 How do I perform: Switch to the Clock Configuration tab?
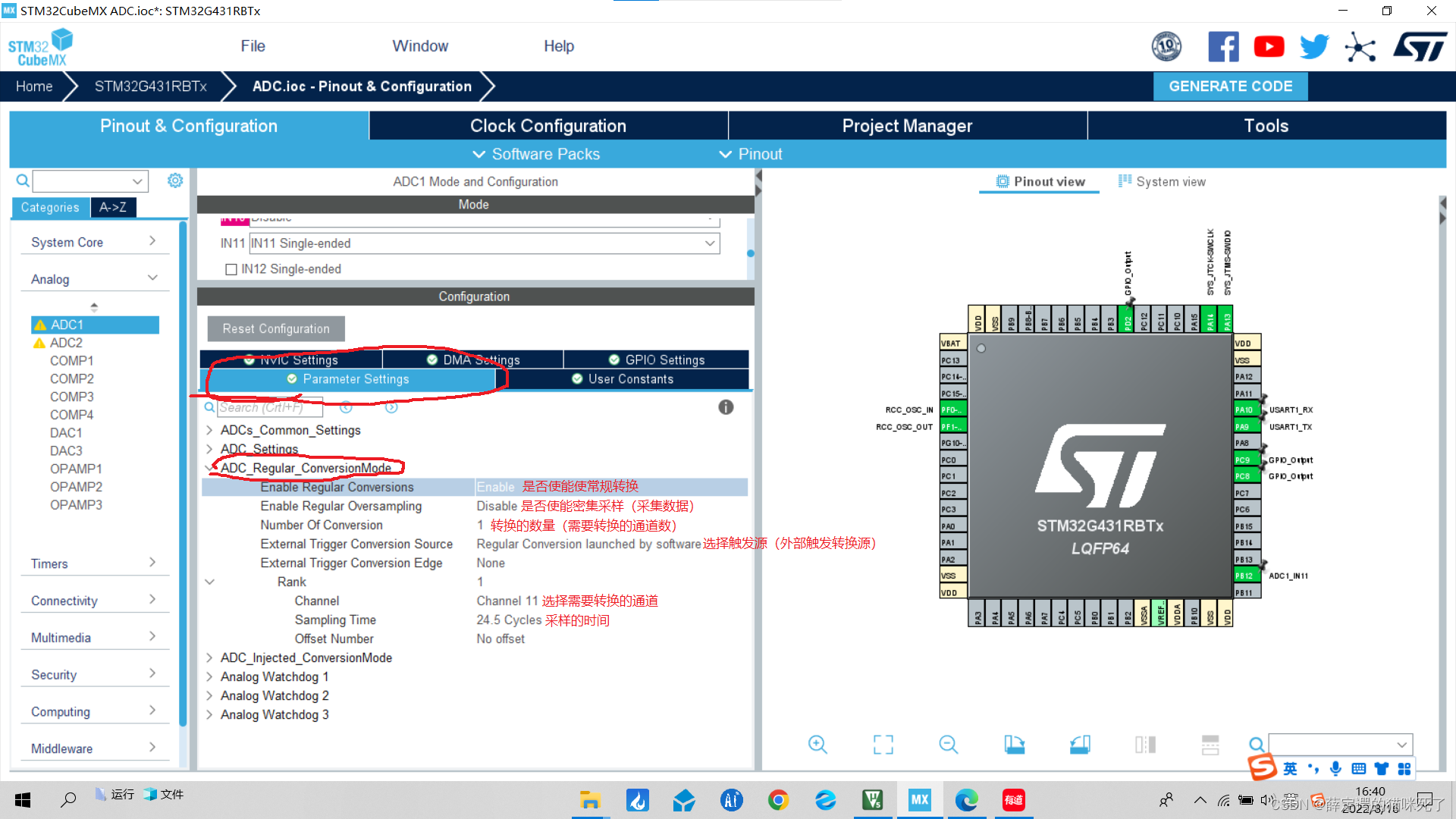point(548,125)
